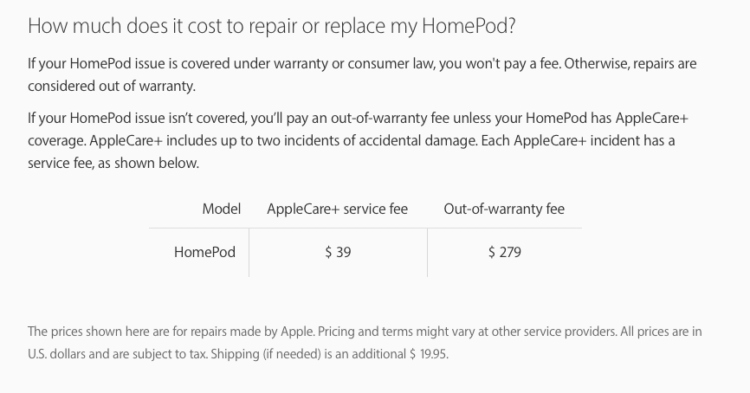
Task: Click the HomePod repair cost heading
Action: pyautogui.click(x=272, y=26)
